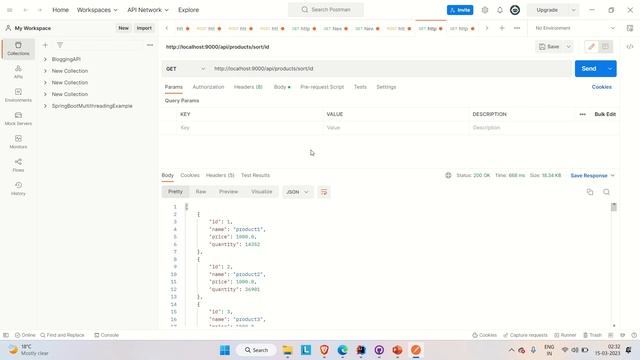Image resolution: width=640 pixels, height=360 pixels.
Task: Open Postman from the Windows taskbar
Action: [x=416, y=350]
